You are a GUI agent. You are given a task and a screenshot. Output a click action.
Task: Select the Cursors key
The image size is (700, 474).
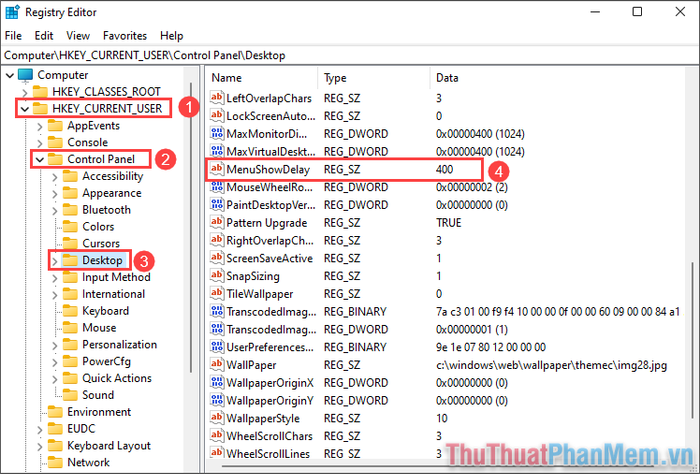tap(101, 244)
